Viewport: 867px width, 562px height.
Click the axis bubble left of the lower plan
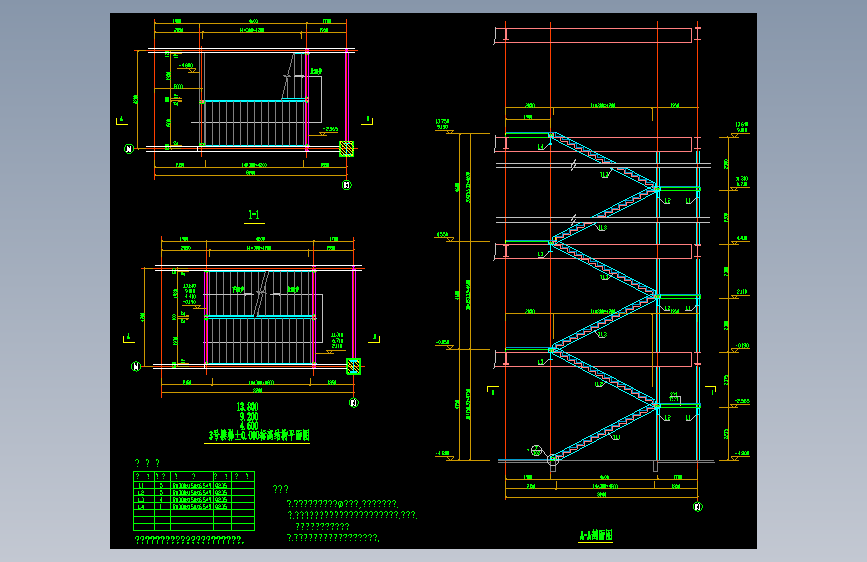tap(136, 366)
